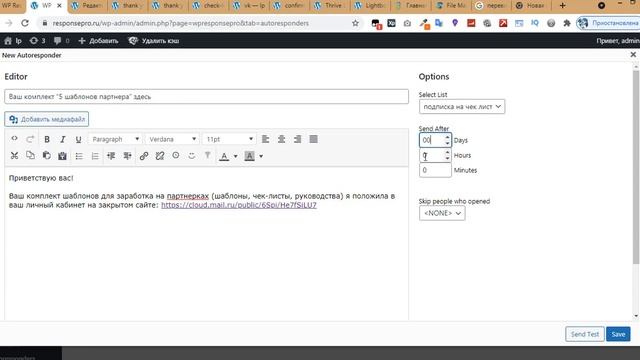Insert a numbered list
Screen dimensions: 640x360
[x=95, y=156]
